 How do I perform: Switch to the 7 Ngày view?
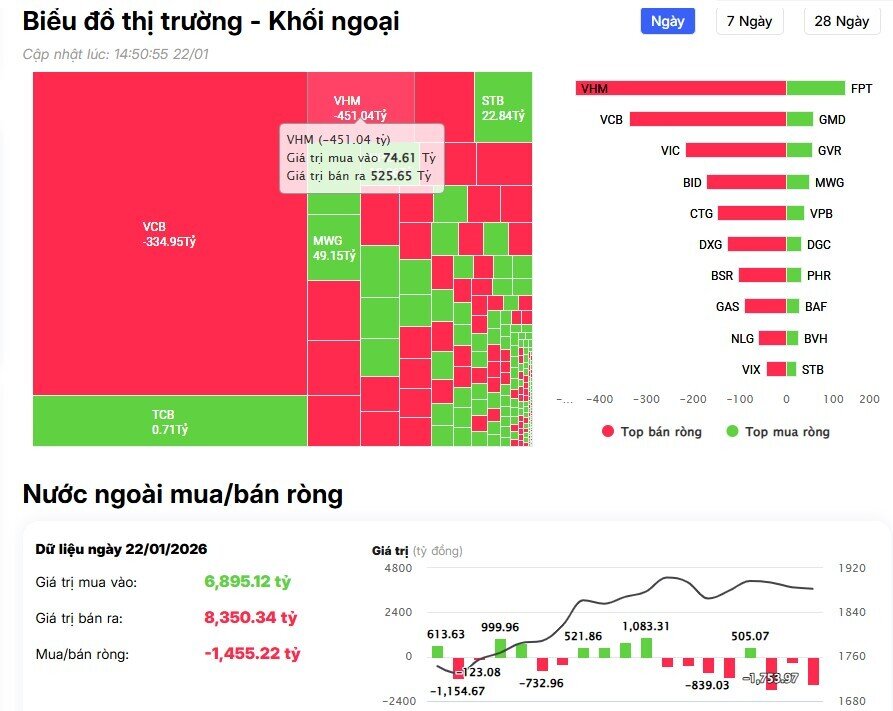click(749, 21)
